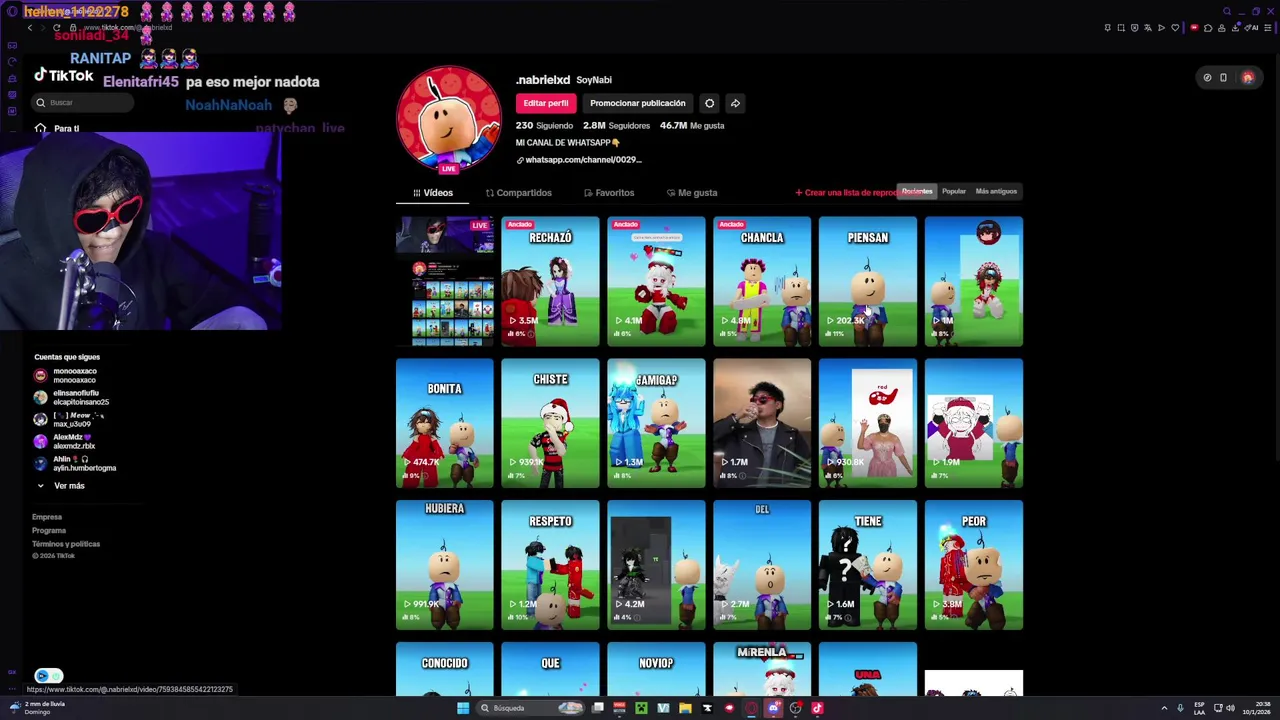
Task: Open the browser AI assistant icon
Action: coord(1251,28)
